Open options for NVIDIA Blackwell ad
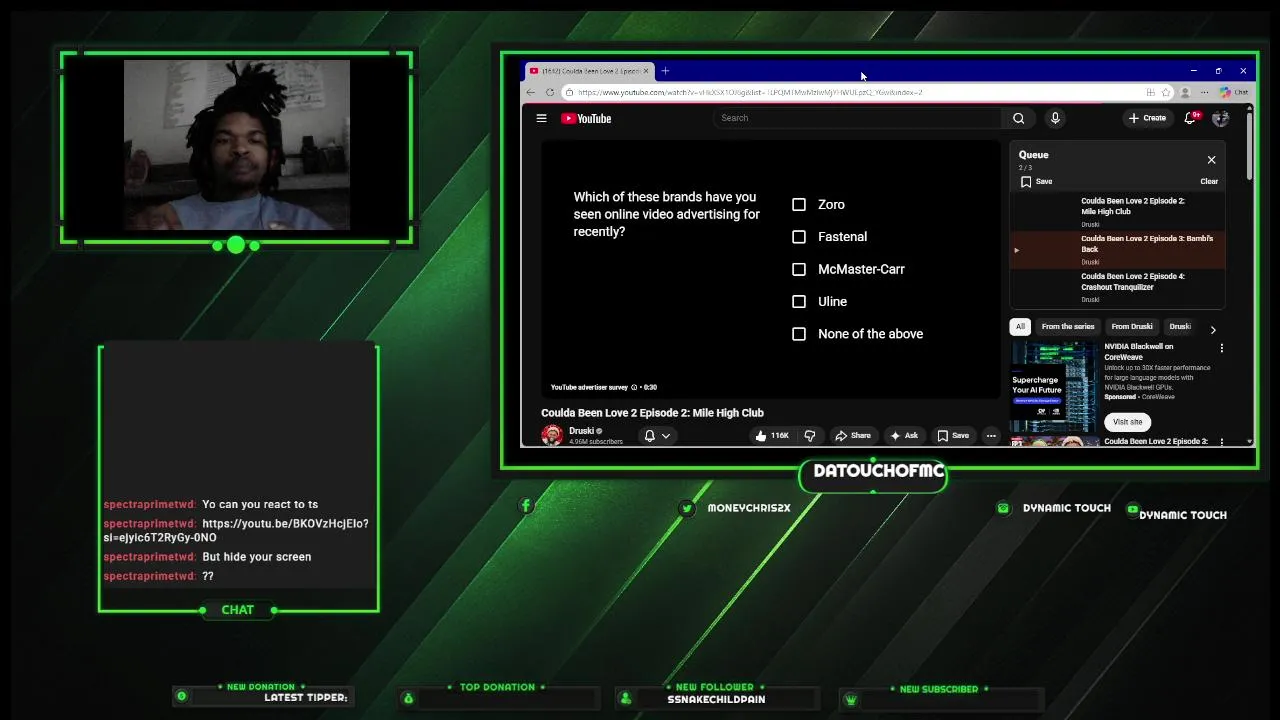Image resolution: width=1280 pixels, height=720 pixels. [1221, 348]
